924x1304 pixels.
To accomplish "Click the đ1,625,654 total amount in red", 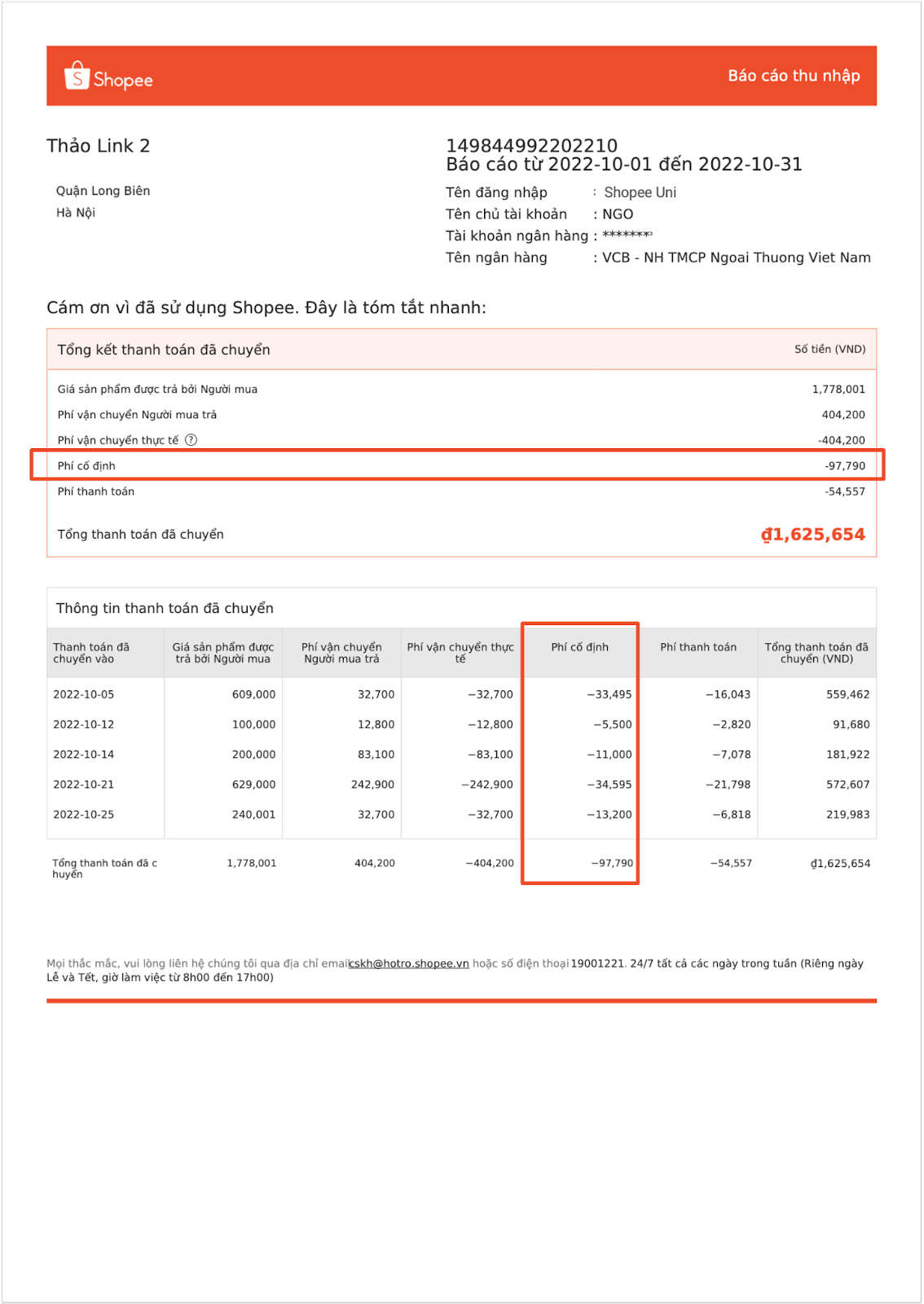I will [x=813, y=535].
